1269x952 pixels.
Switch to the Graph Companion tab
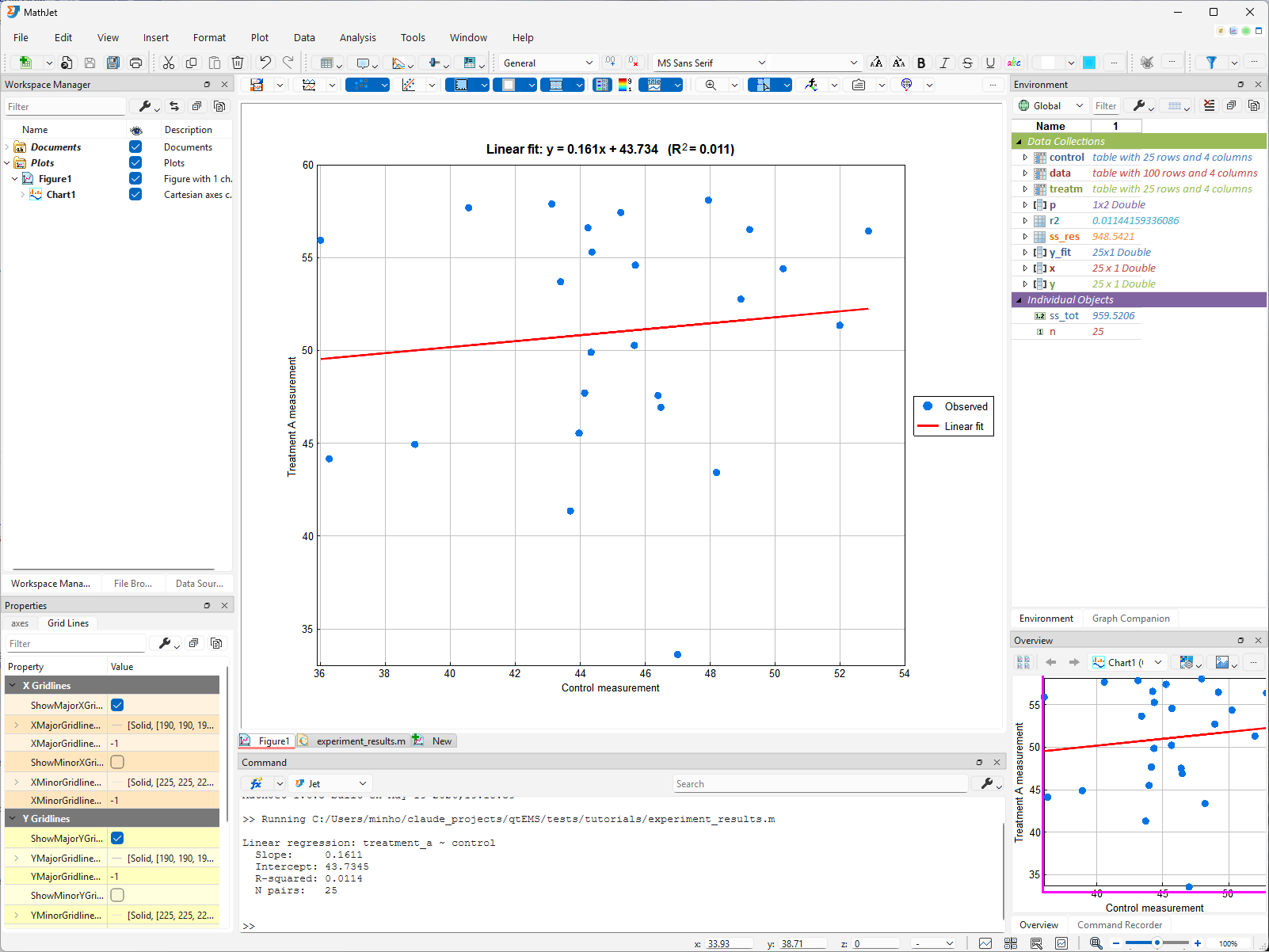coord(1130,618)
